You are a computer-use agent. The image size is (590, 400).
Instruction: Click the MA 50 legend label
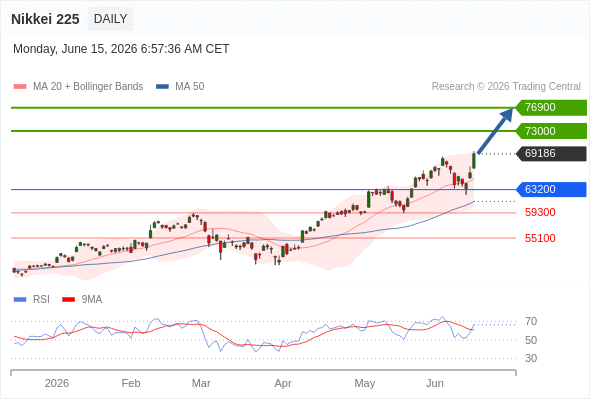(x=190, y=87)
